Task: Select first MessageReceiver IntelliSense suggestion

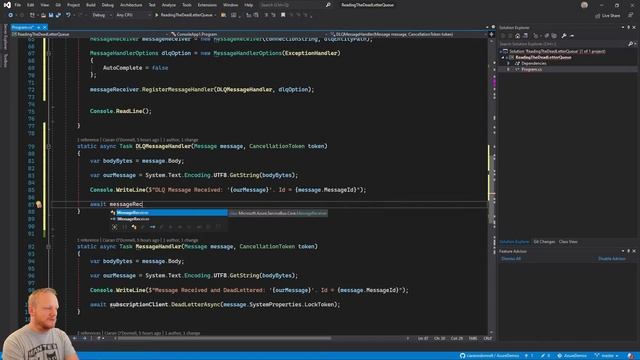Action: click(x=169, y=213)
